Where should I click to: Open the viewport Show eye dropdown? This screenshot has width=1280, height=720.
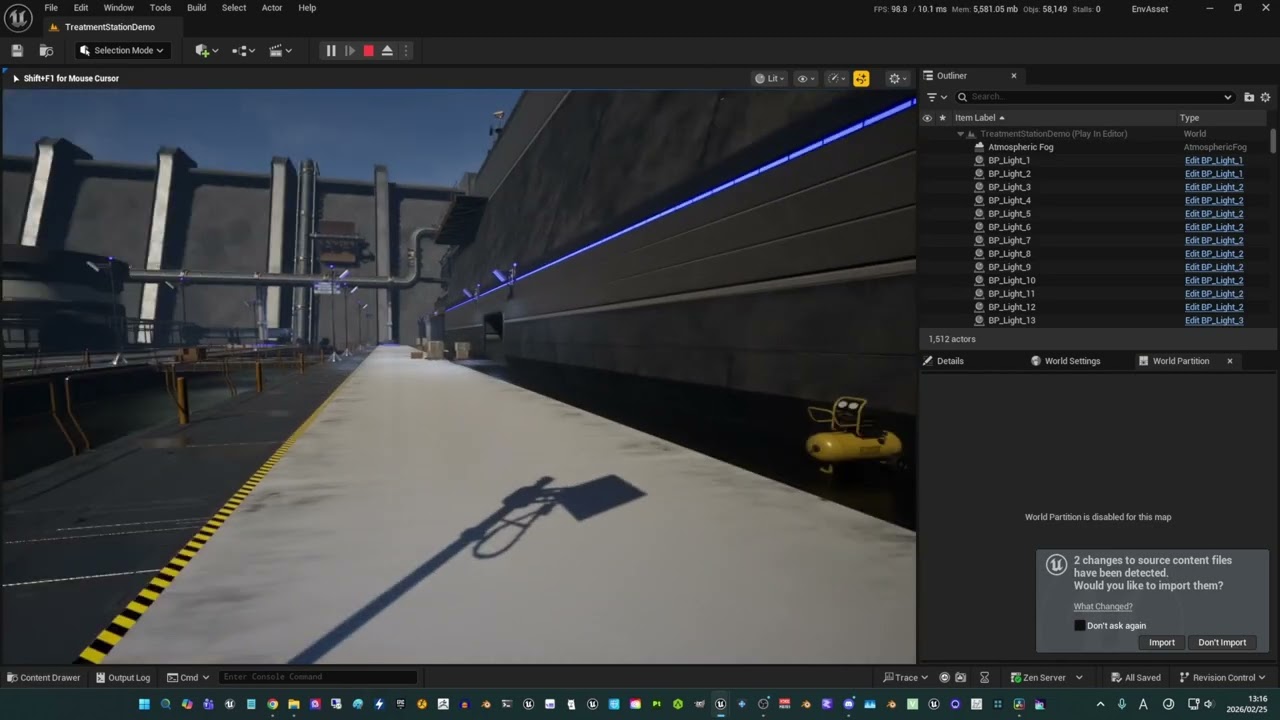806,78
